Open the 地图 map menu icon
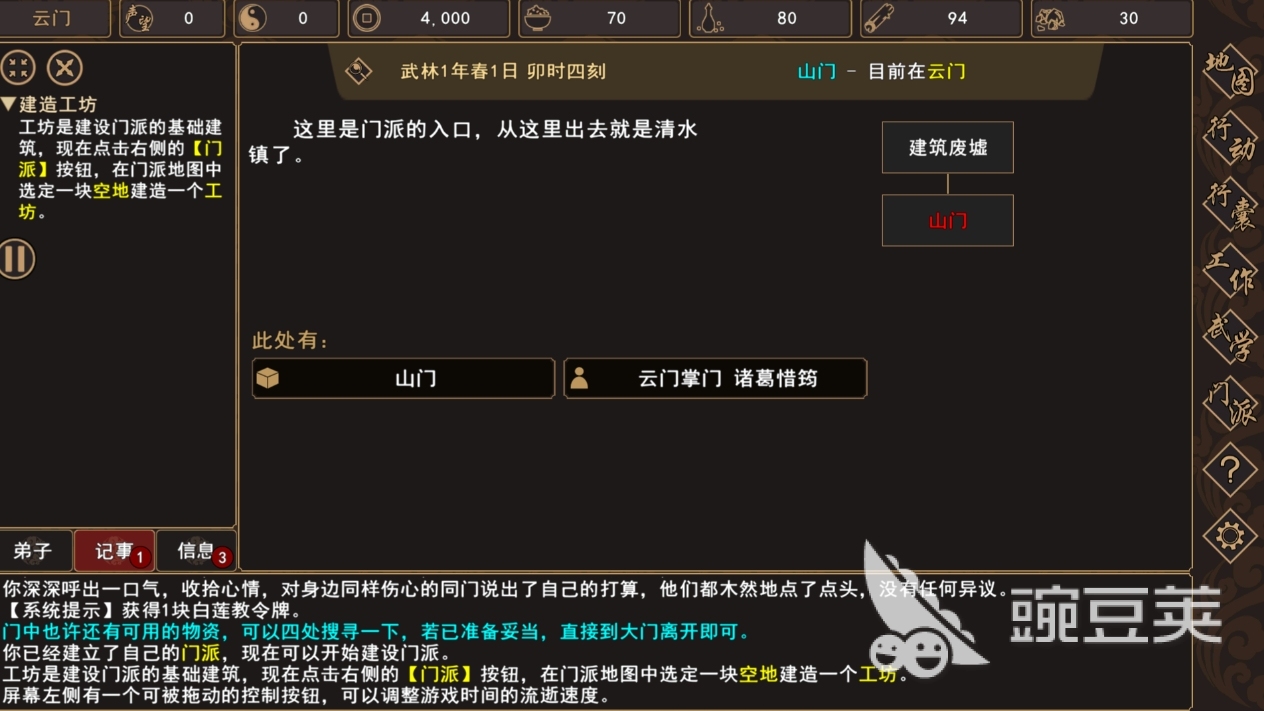Screen dimensions: 1264x711 click(1229, 73)
